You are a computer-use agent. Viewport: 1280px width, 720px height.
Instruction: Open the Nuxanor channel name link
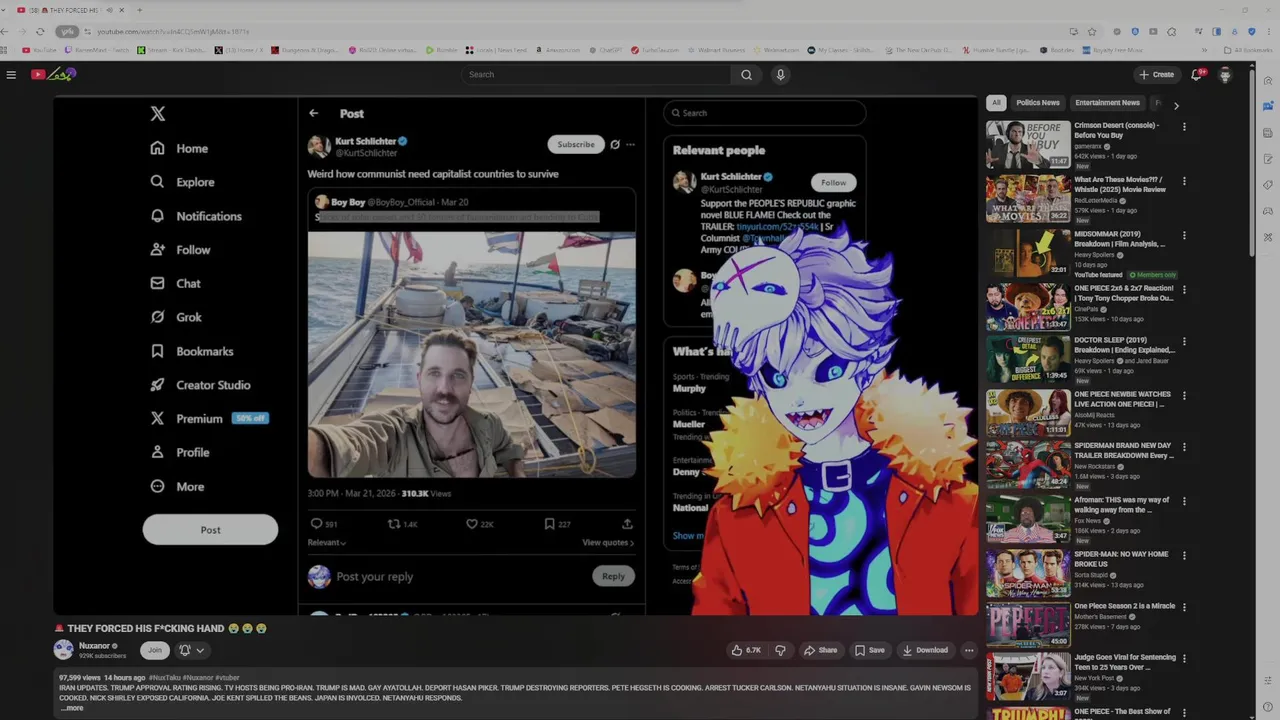click(94, 646)
